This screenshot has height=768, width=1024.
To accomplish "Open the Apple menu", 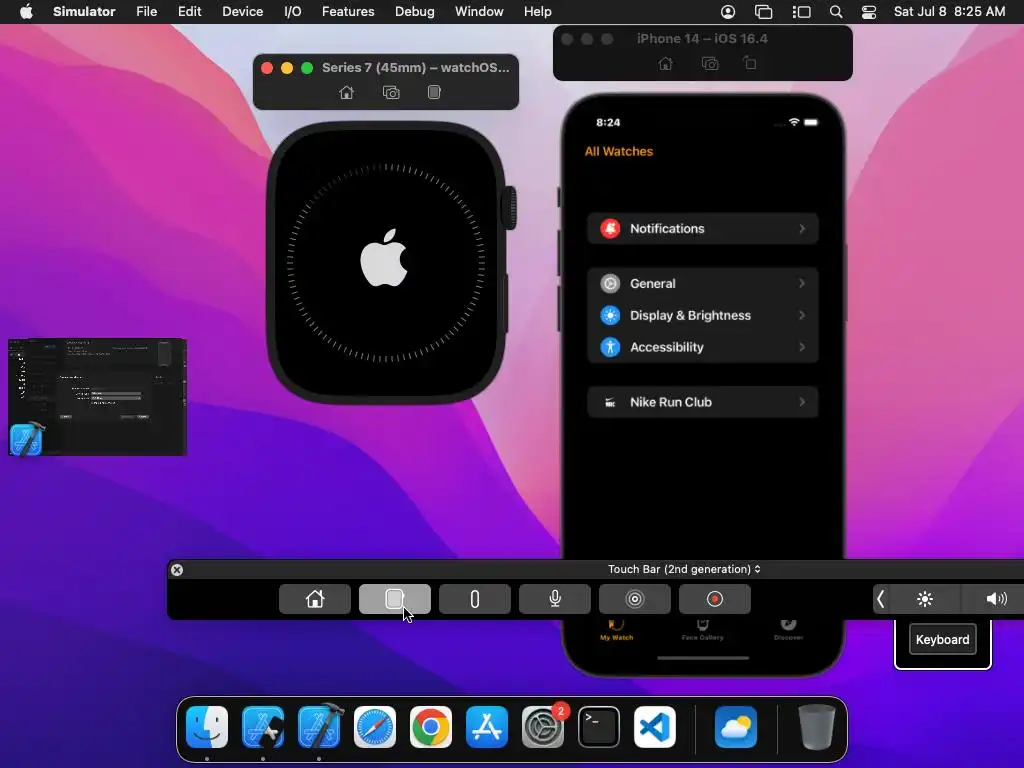I will point(26,12).
